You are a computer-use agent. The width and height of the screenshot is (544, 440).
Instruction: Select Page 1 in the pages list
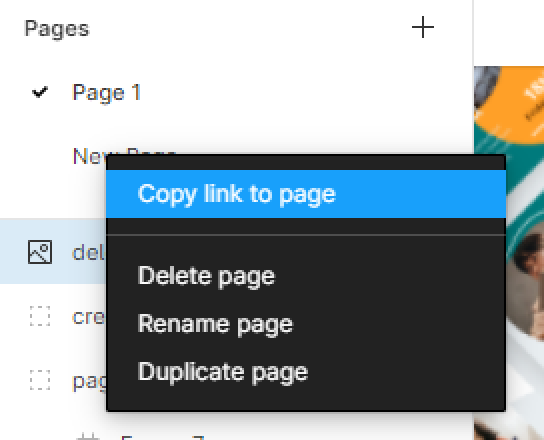point(107,93)
